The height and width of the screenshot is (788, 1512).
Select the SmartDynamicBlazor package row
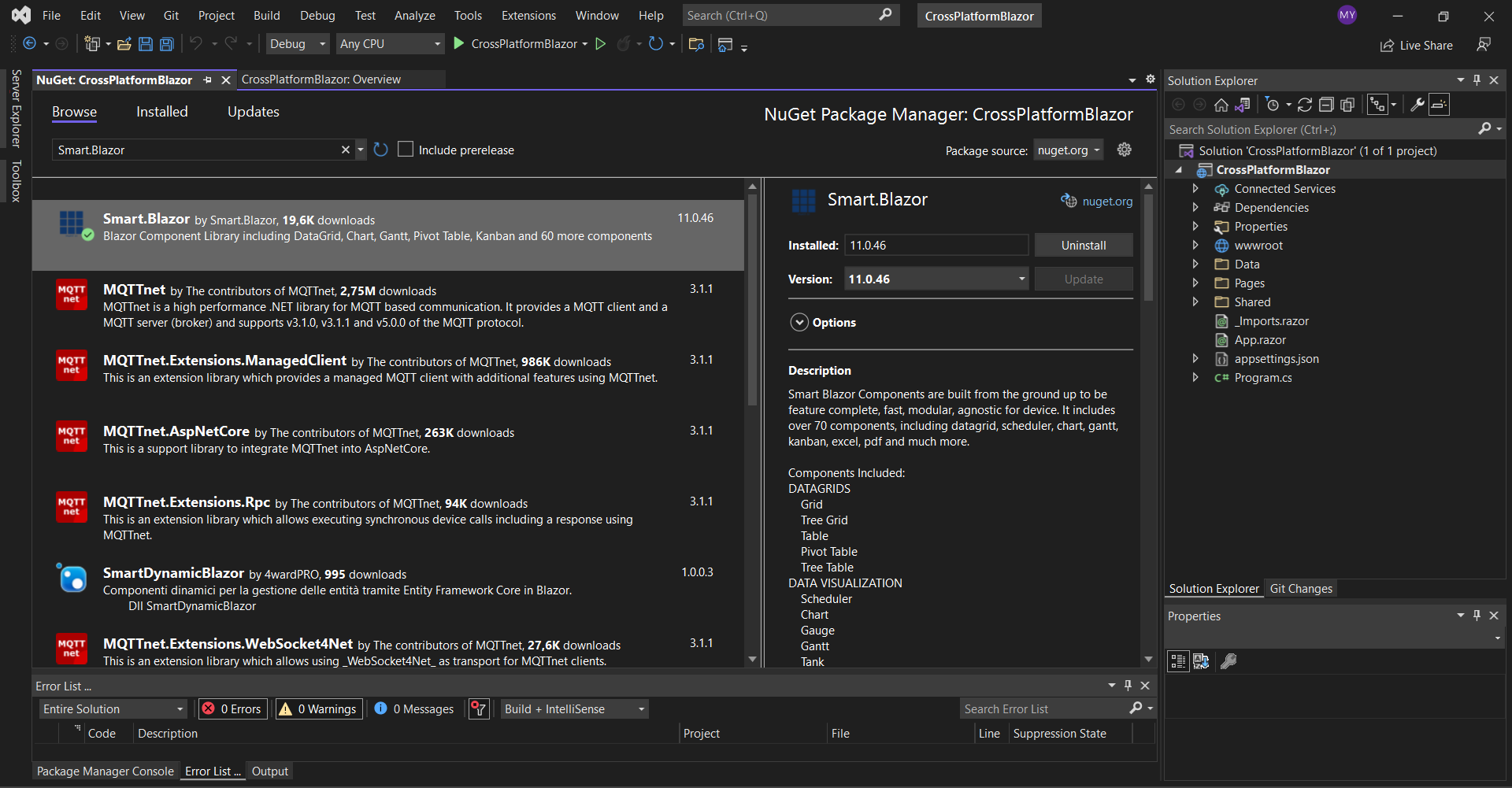click(x=388, y=590)
